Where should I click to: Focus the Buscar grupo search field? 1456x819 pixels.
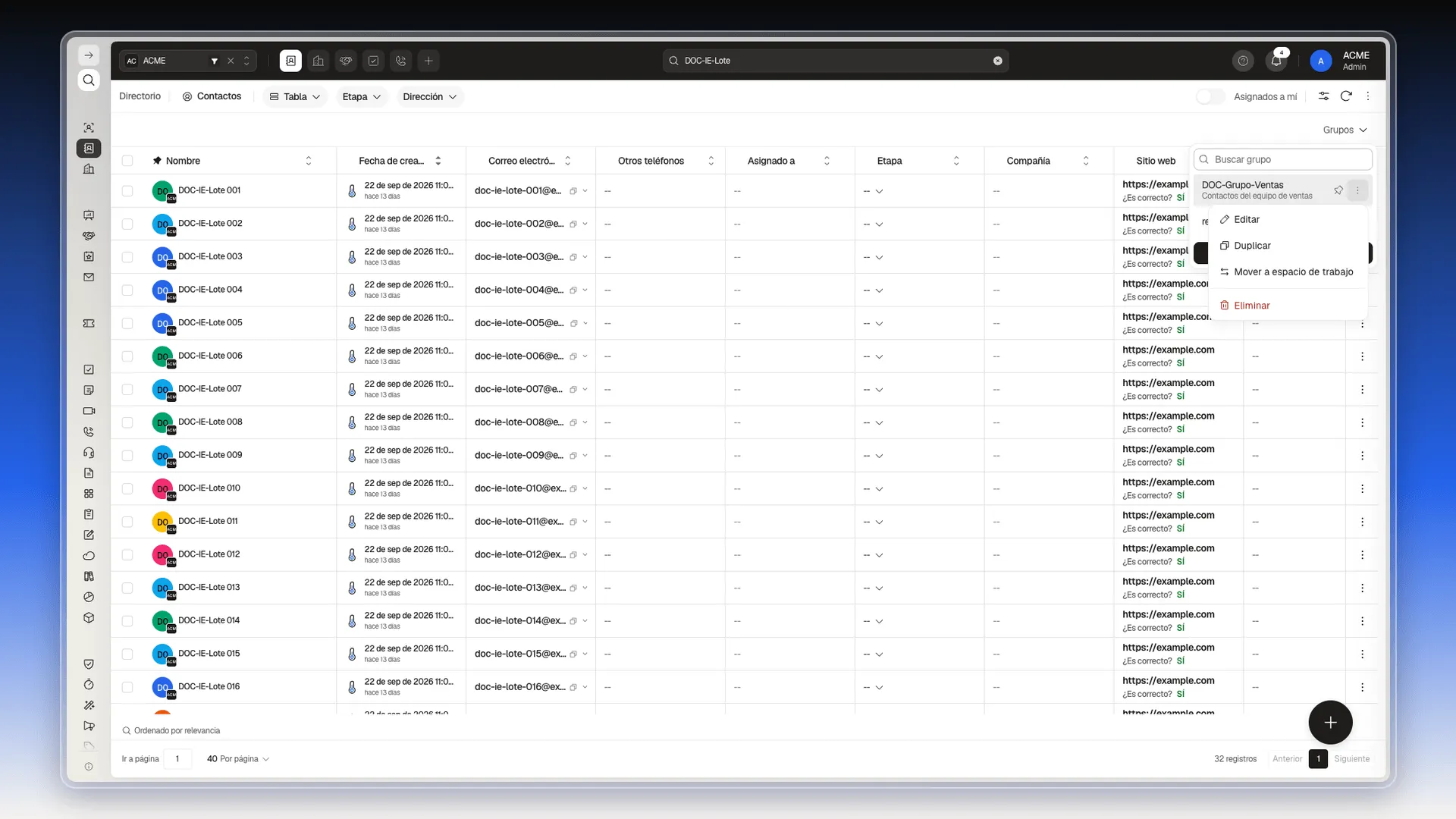point(1283,159)
